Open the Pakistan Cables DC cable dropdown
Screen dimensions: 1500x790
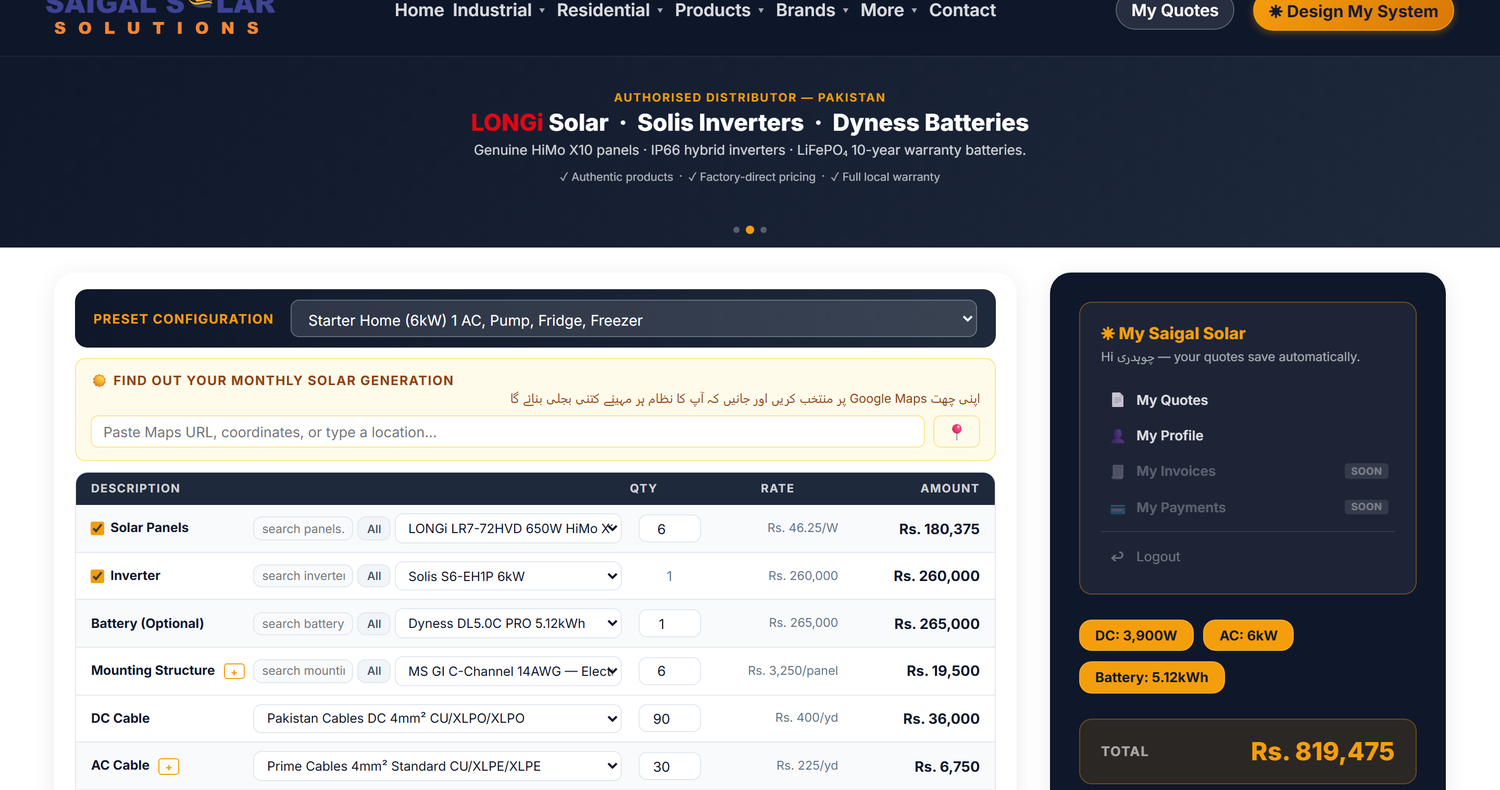437,718
